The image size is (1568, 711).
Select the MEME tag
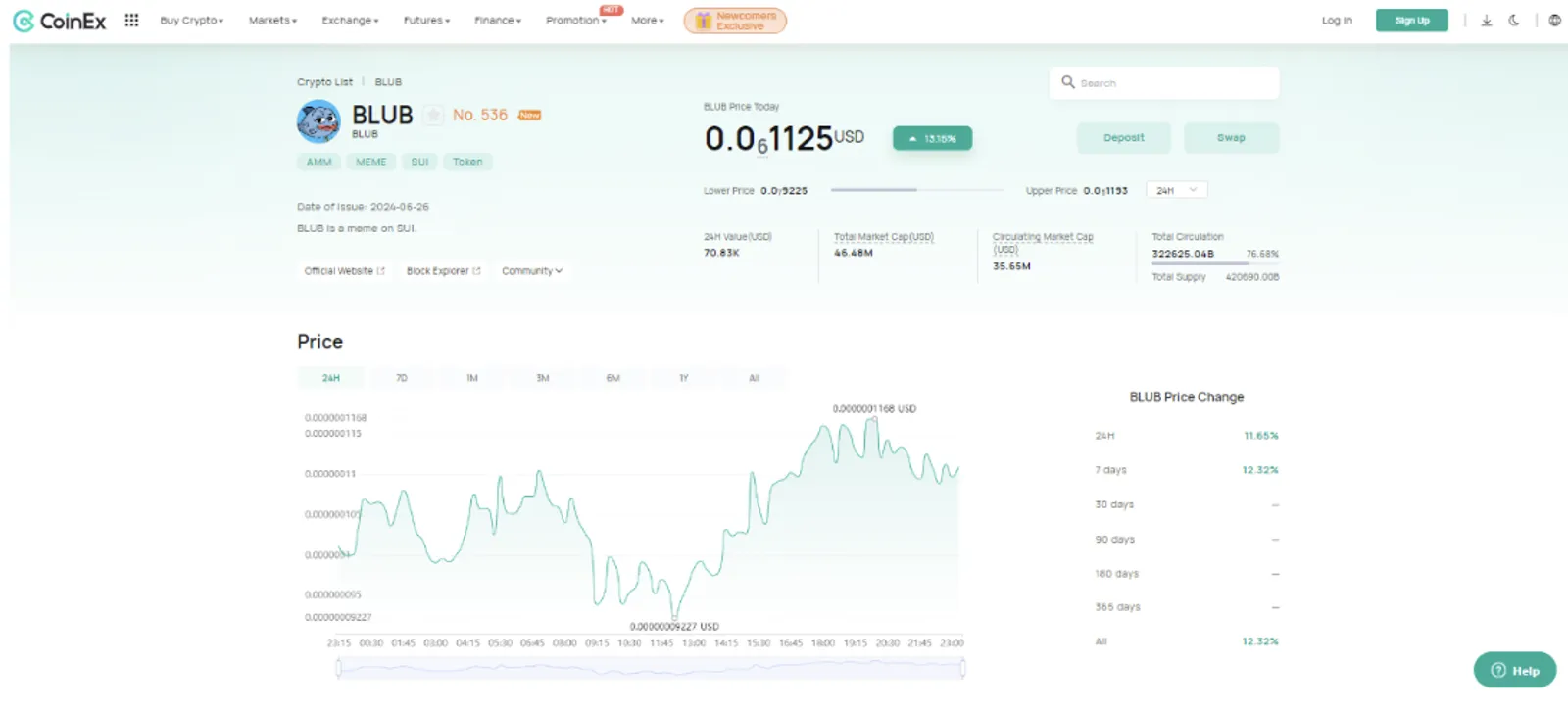click(x=371, y=162)
